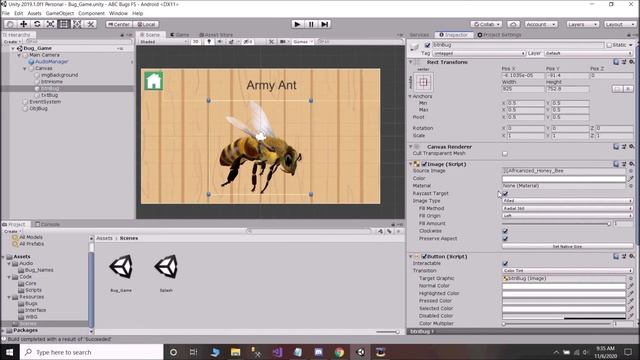Adjust the Fill Amount slider
The image size is (640, 360).
click(556, 223)
